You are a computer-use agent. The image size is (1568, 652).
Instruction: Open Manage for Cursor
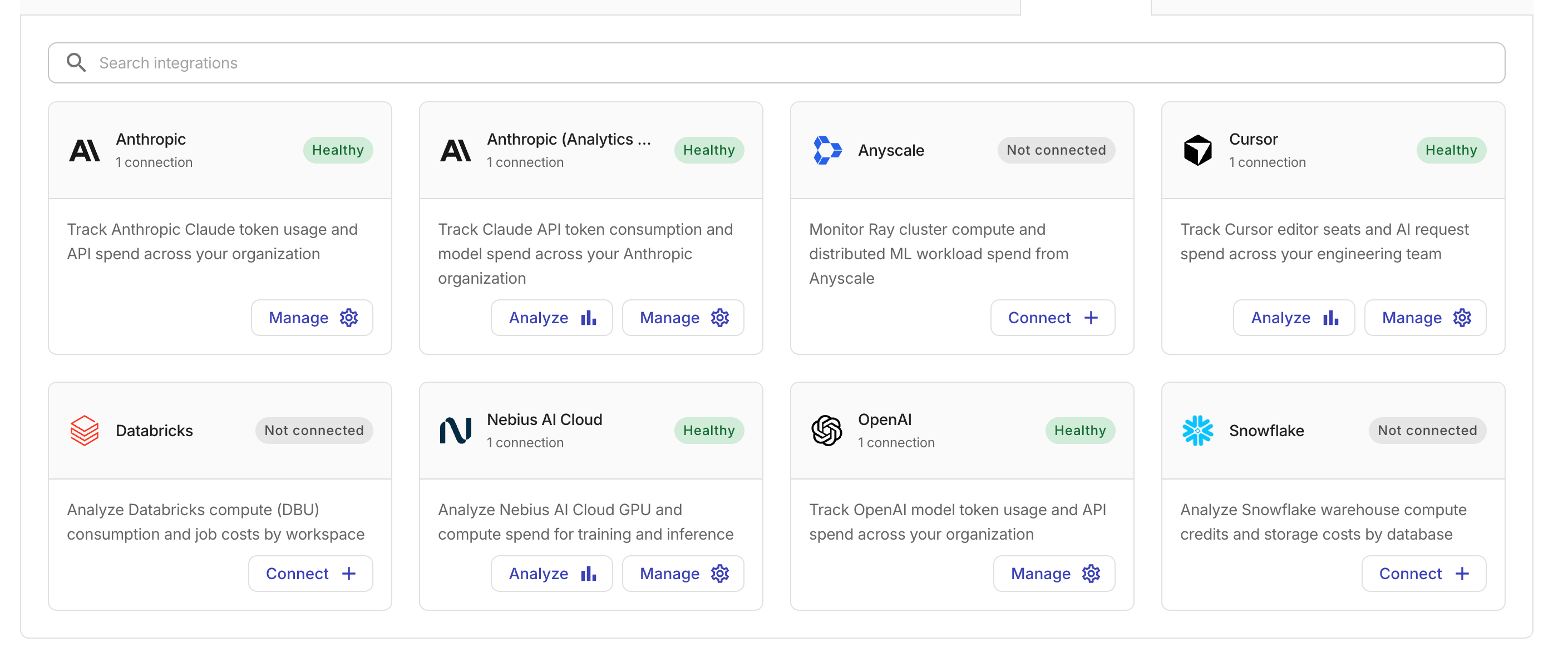(x=1425, y=317)
